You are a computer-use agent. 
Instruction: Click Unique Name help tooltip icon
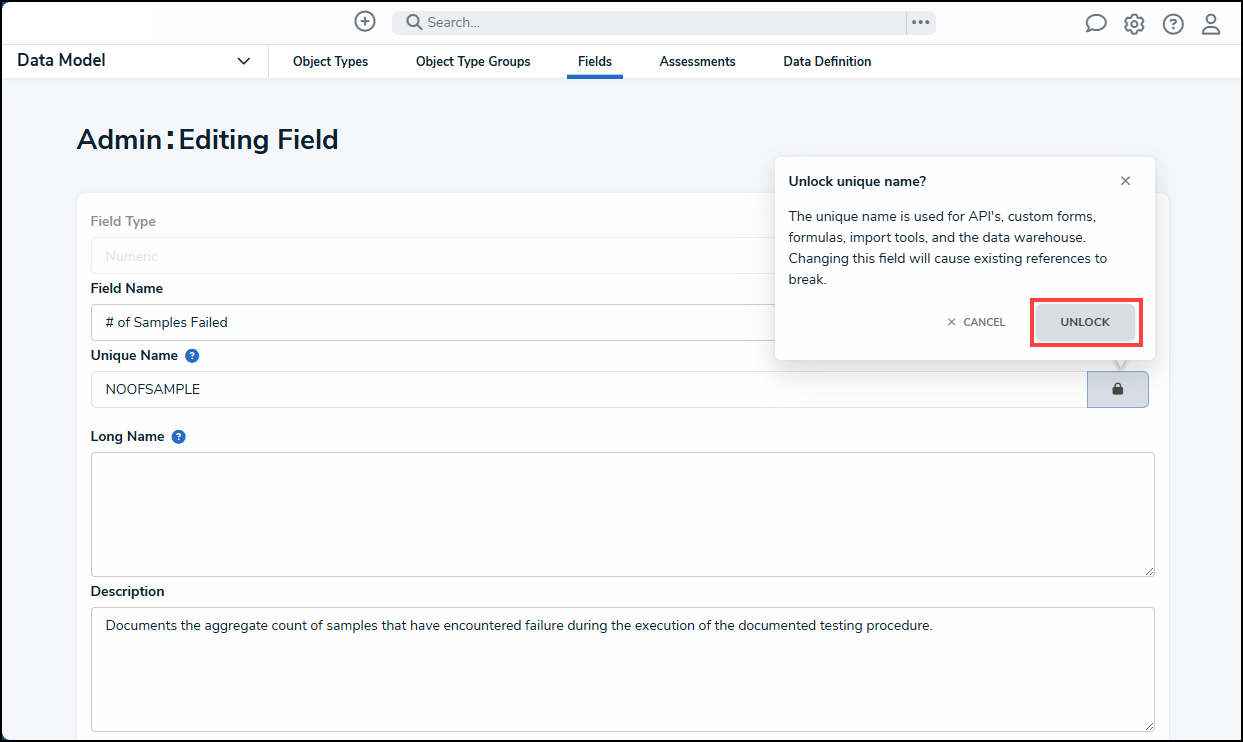tap(192, 356)
